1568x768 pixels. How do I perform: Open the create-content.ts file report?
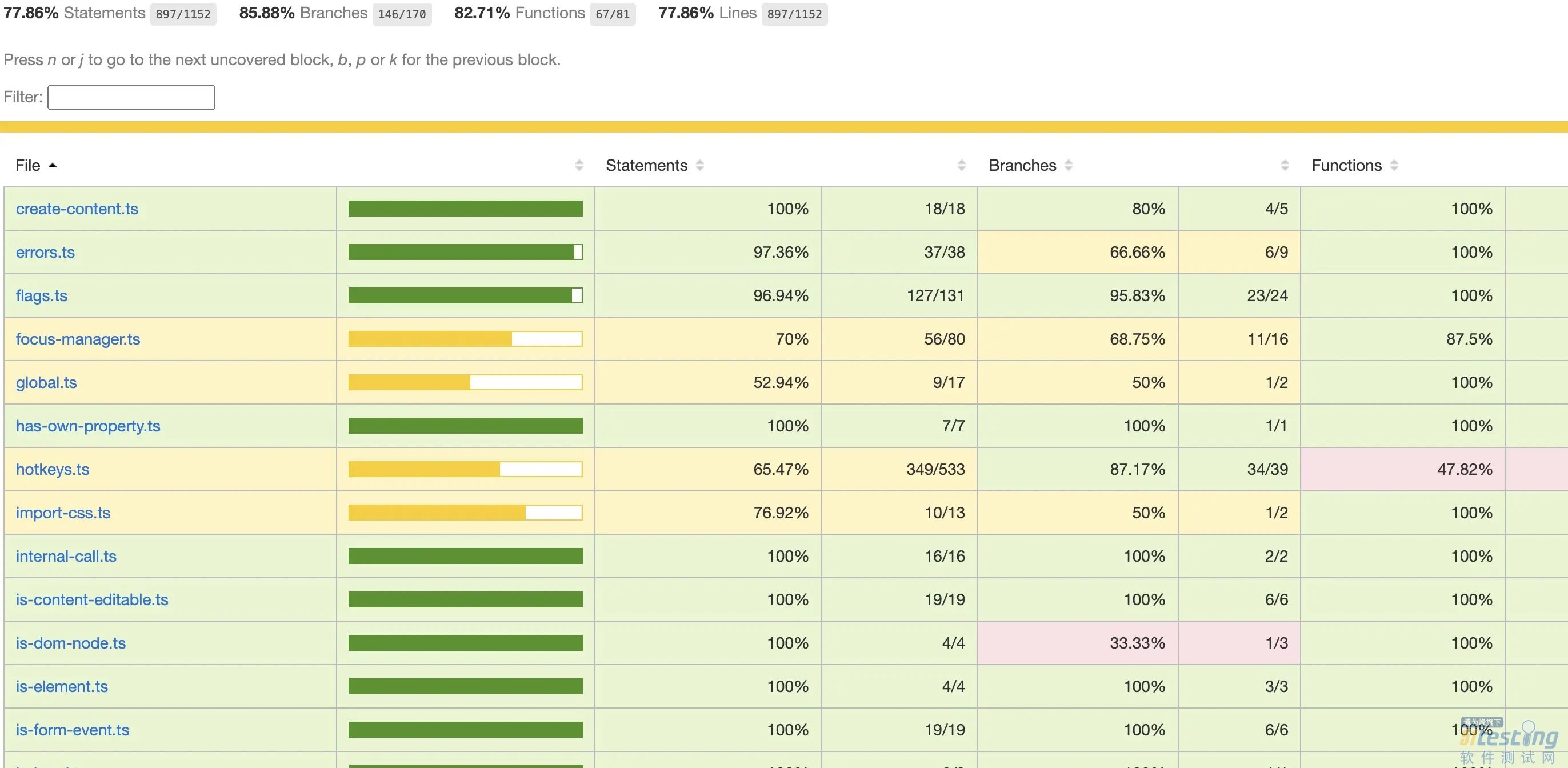[77, 209]
